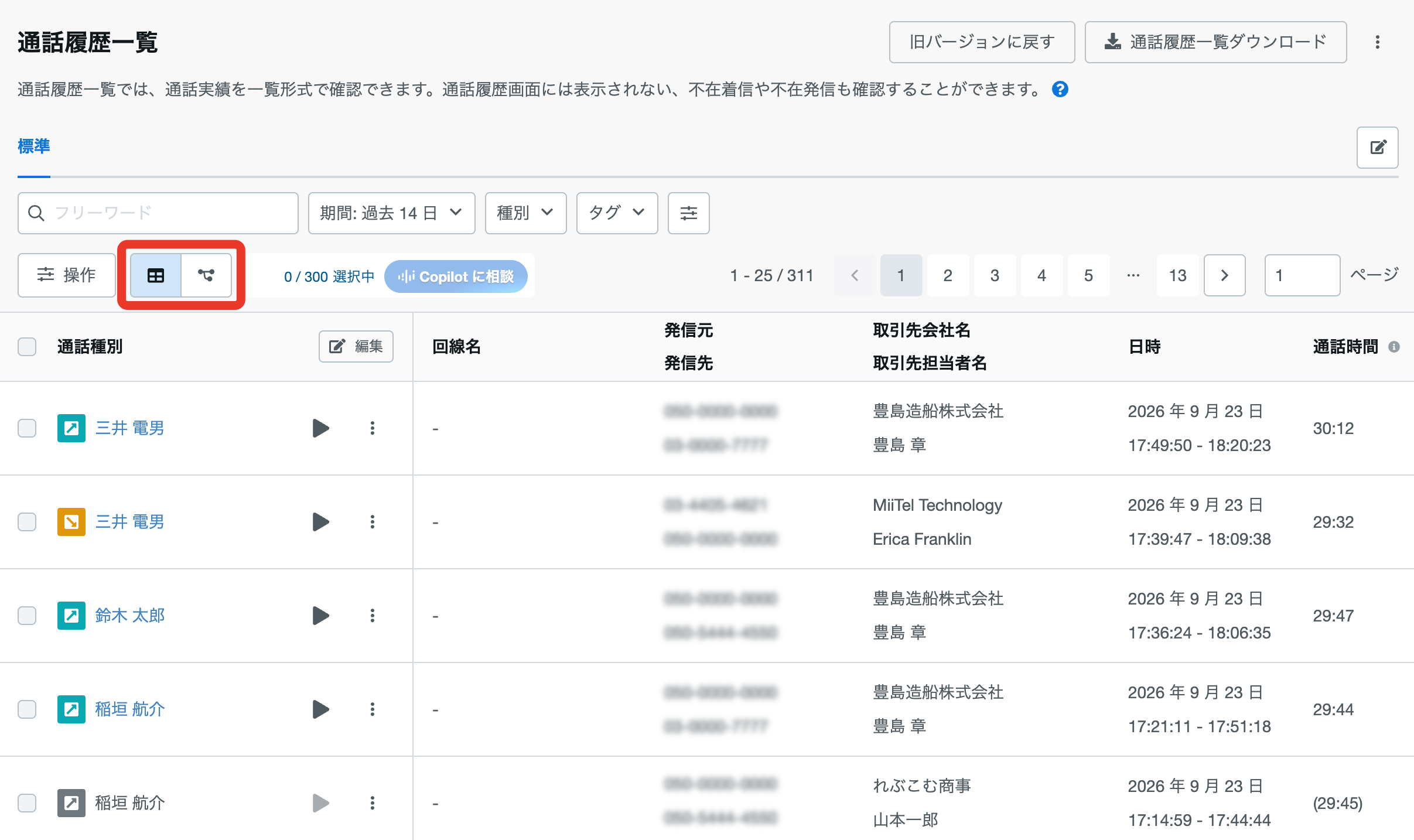This screenshot has width=1414, height=840.
Task: Play the 鈴木 太郎 call recording
Action: click(320, 616)
